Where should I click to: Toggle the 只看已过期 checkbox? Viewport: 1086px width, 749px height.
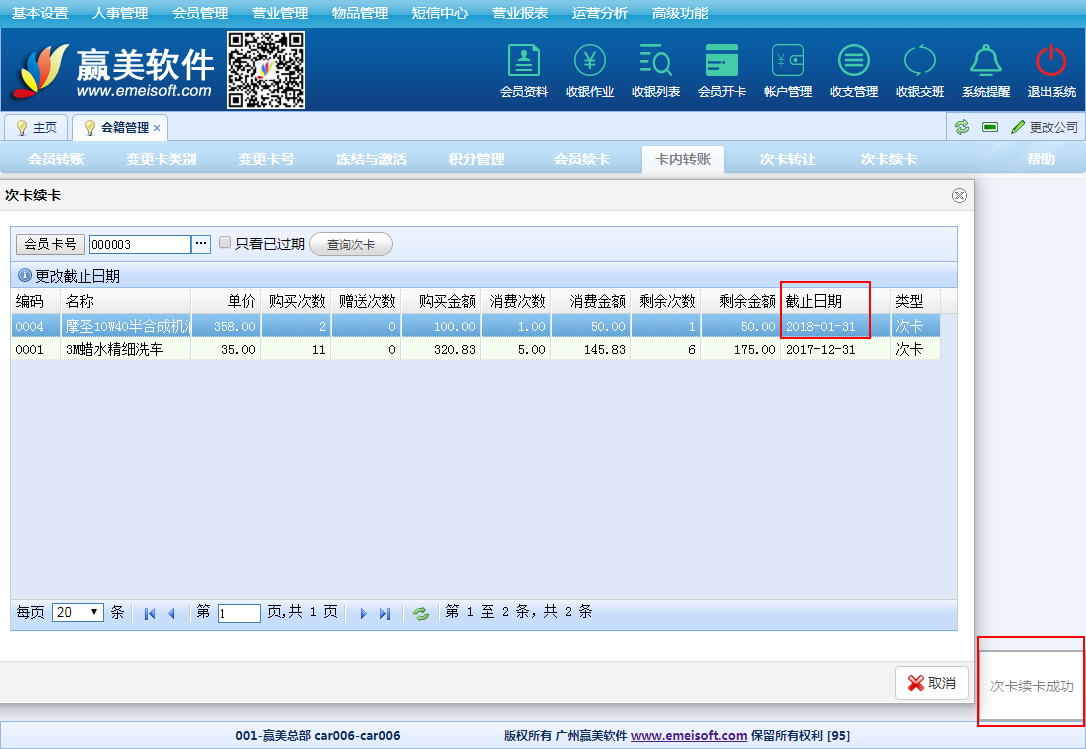[x=225, y=243]
